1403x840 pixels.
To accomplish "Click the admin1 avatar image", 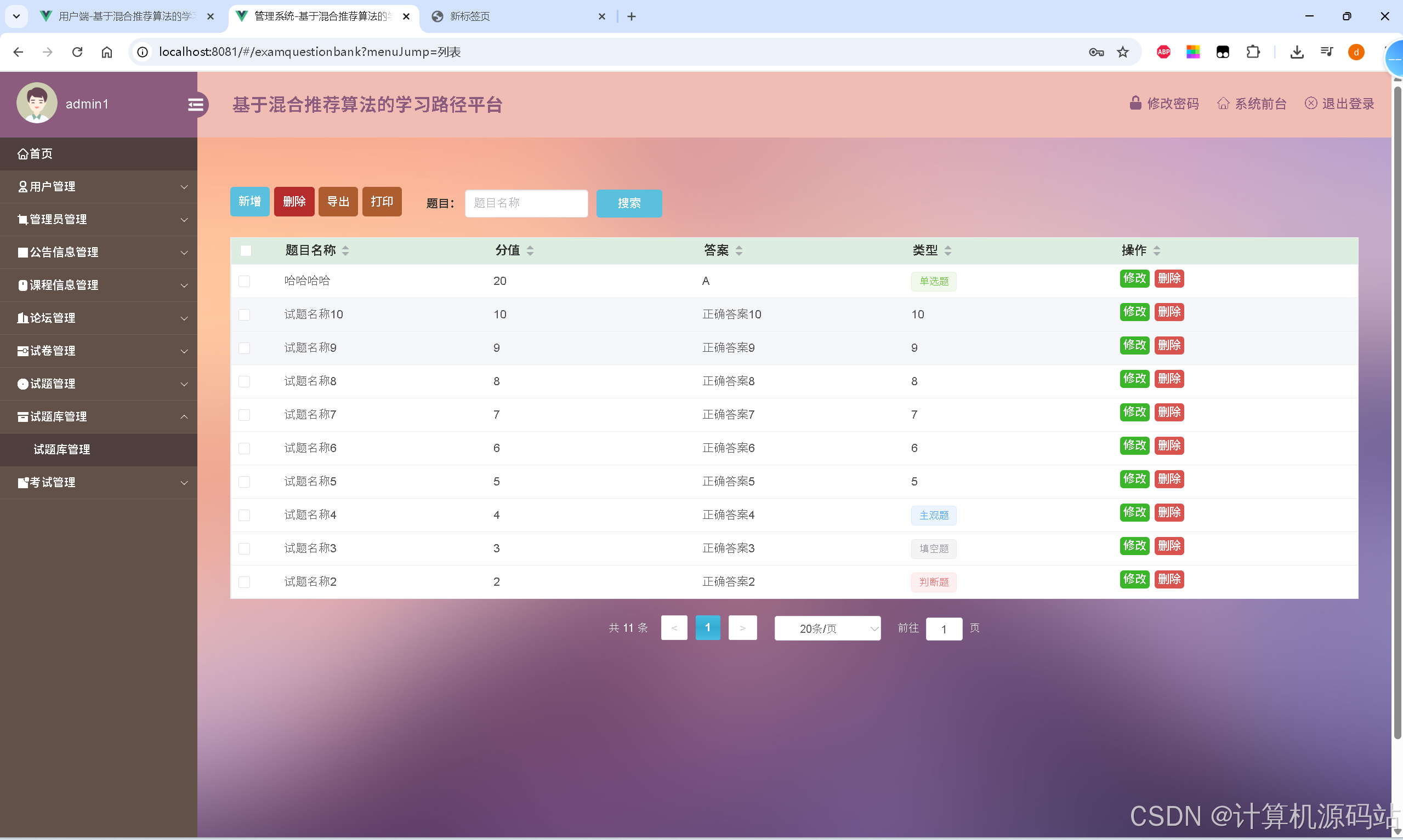I will click(36, 103).
